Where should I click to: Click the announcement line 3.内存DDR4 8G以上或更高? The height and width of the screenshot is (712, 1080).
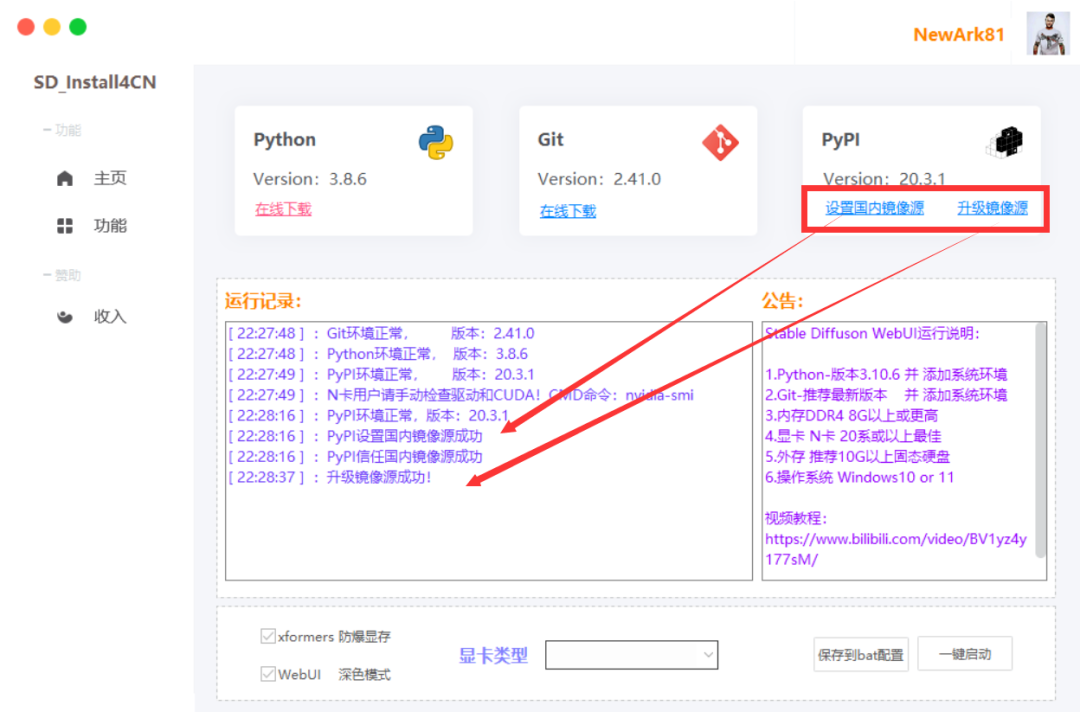pyautogui.click(x=851, y=416)
